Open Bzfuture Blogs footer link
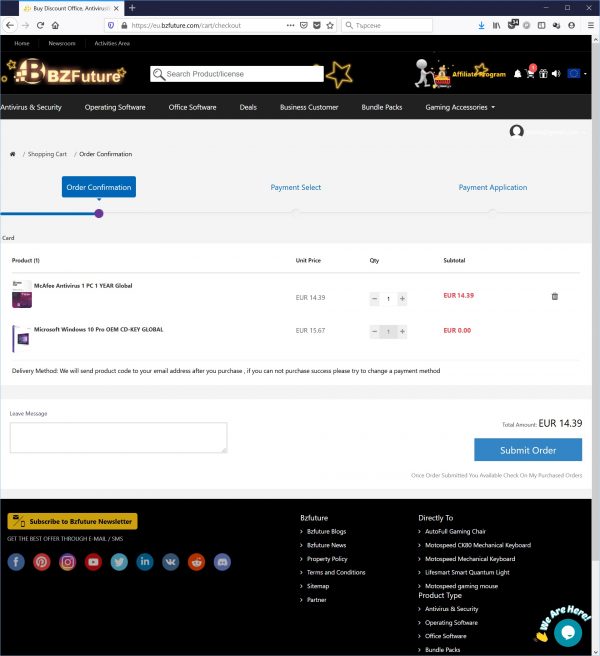This screenshot has width=600, height=656. point(326,531)
